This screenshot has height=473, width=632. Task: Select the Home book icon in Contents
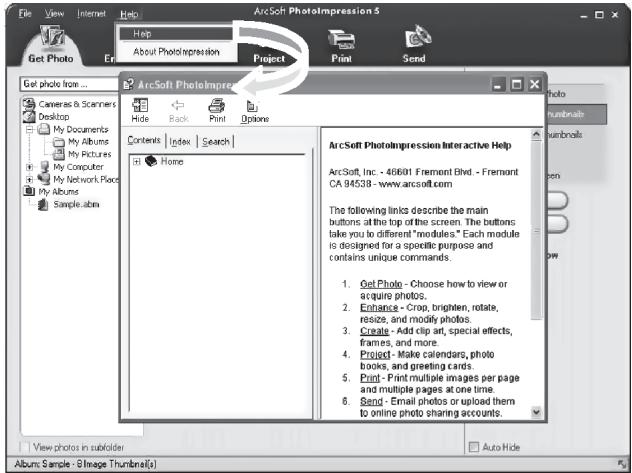pyautogui.click(x=151, y=161)
